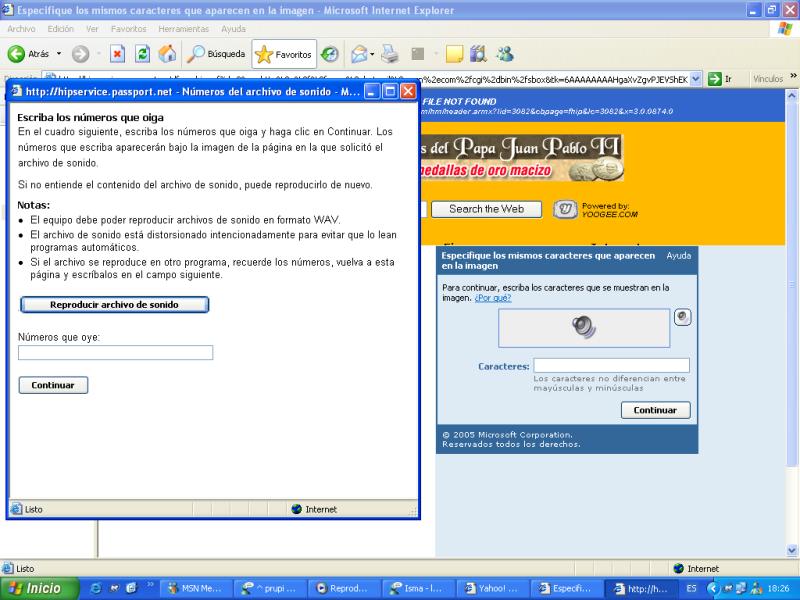The height and width of the screenshot is (600, 800).
Task: Go to Home page icon
Action: click(x=167, y=54)
